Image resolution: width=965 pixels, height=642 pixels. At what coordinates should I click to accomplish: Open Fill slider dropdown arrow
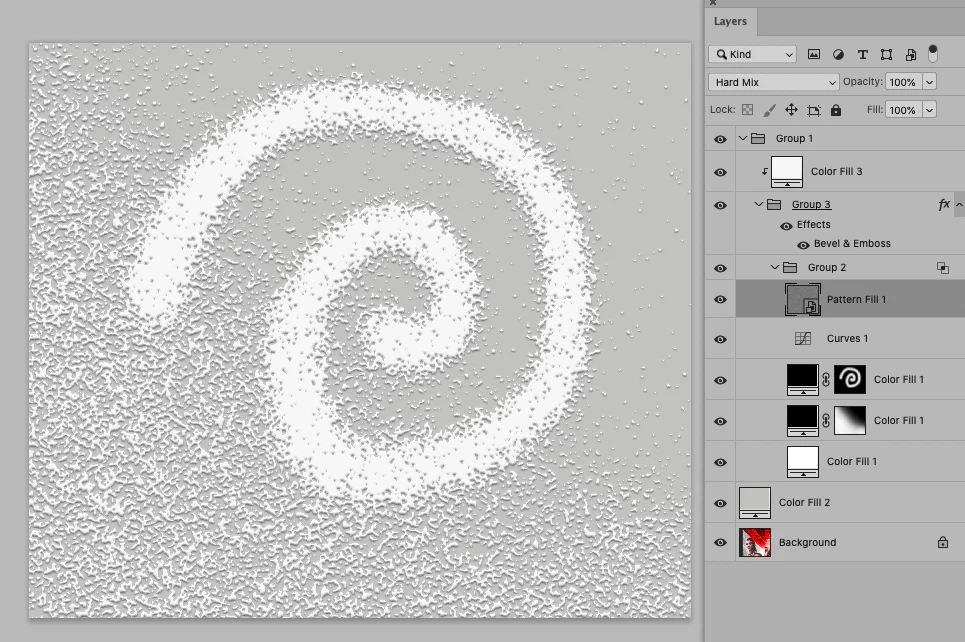point(929,110)
